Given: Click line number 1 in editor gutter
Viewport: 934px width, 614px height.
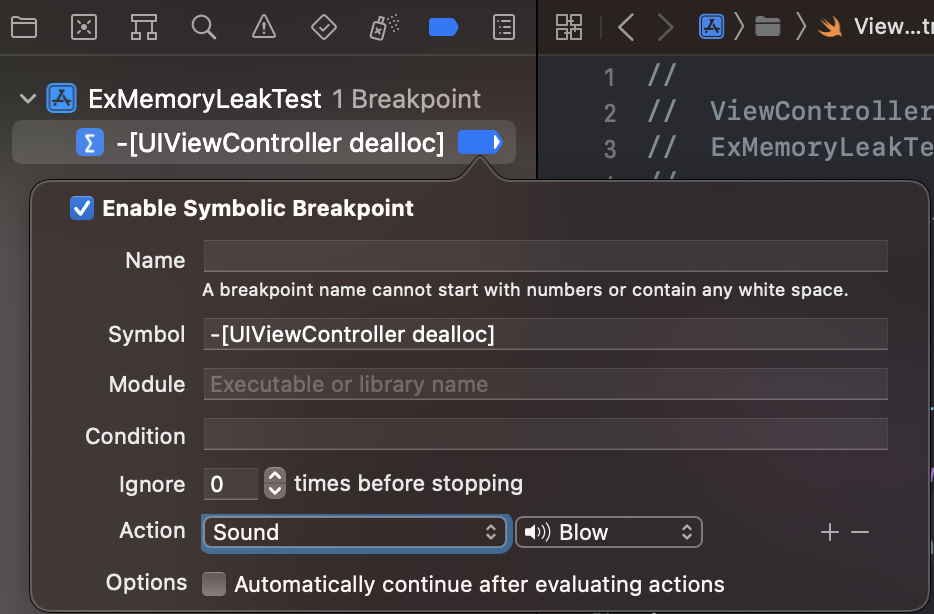Looking at the screenshot, I should pos(609,77).
